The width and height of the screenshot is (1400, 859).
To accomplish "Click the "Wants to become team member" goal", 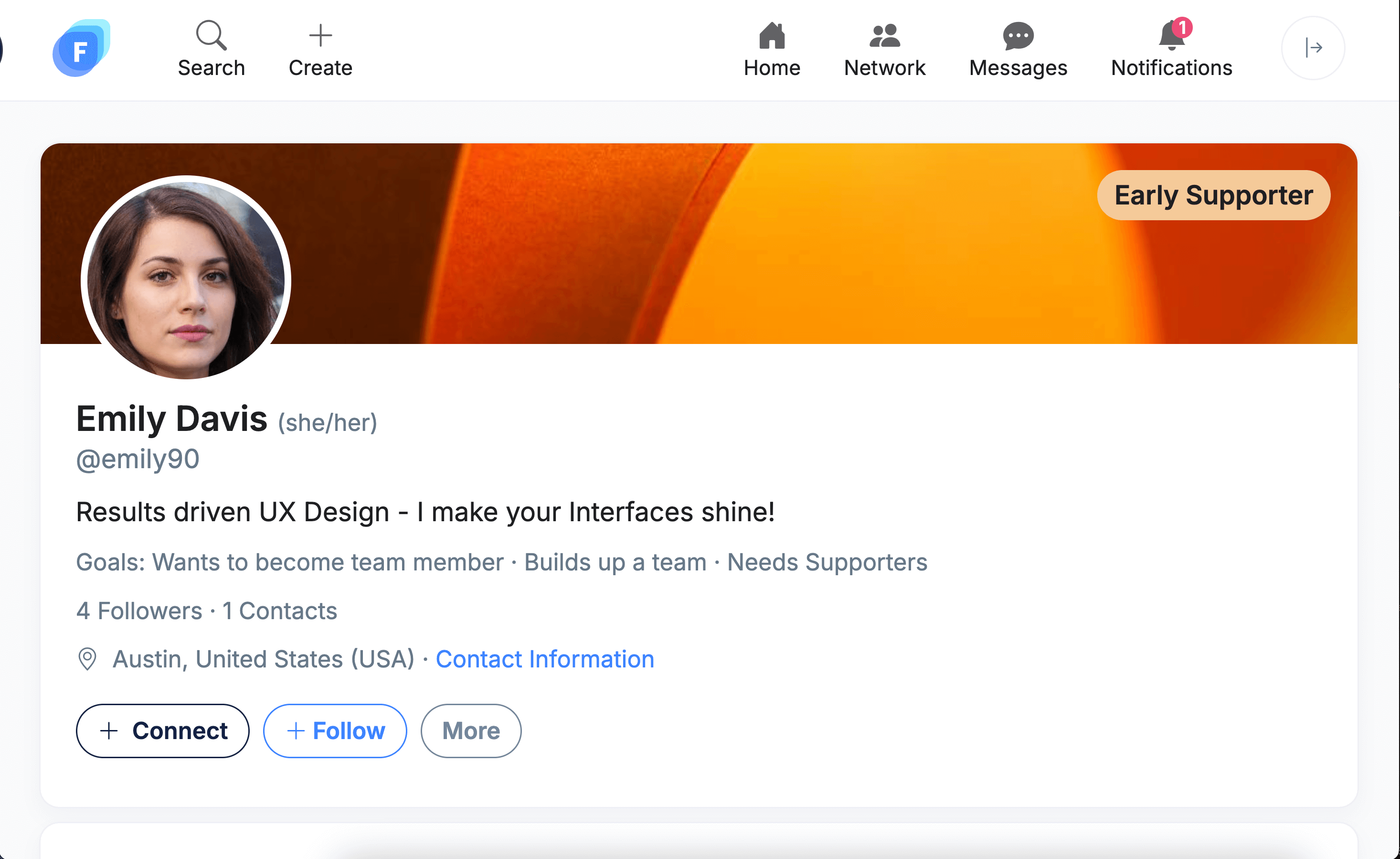I will [328, 562].
